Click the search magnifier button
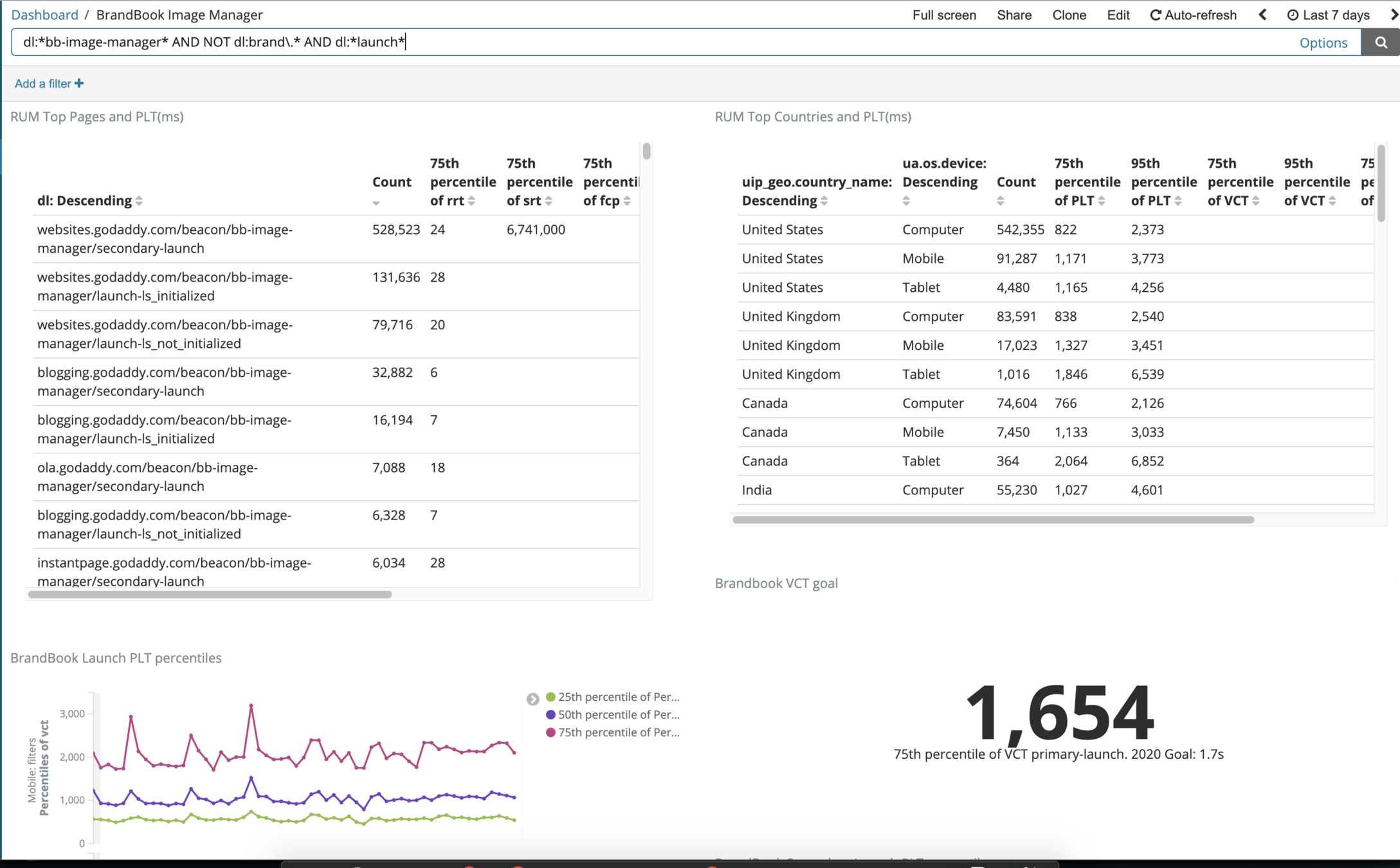Screen dimensions: 1400x868 coord(1380,42)
